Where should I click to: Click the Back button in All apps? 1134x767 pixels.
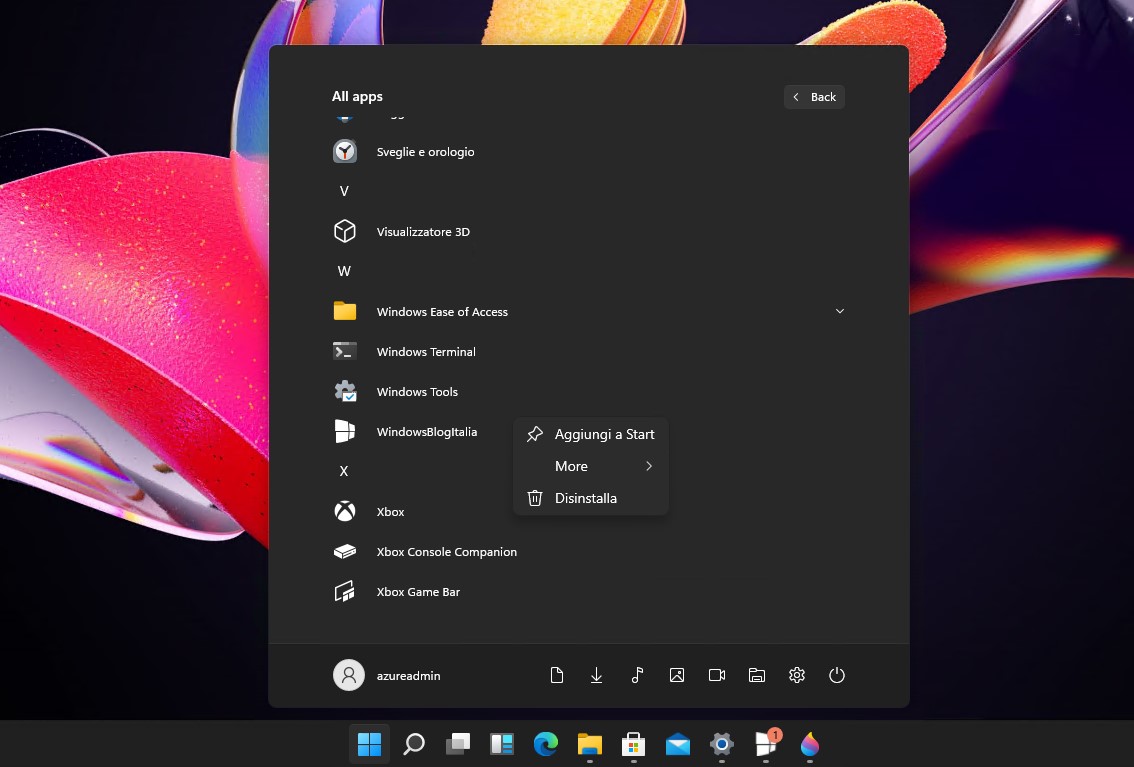point(814,97)
